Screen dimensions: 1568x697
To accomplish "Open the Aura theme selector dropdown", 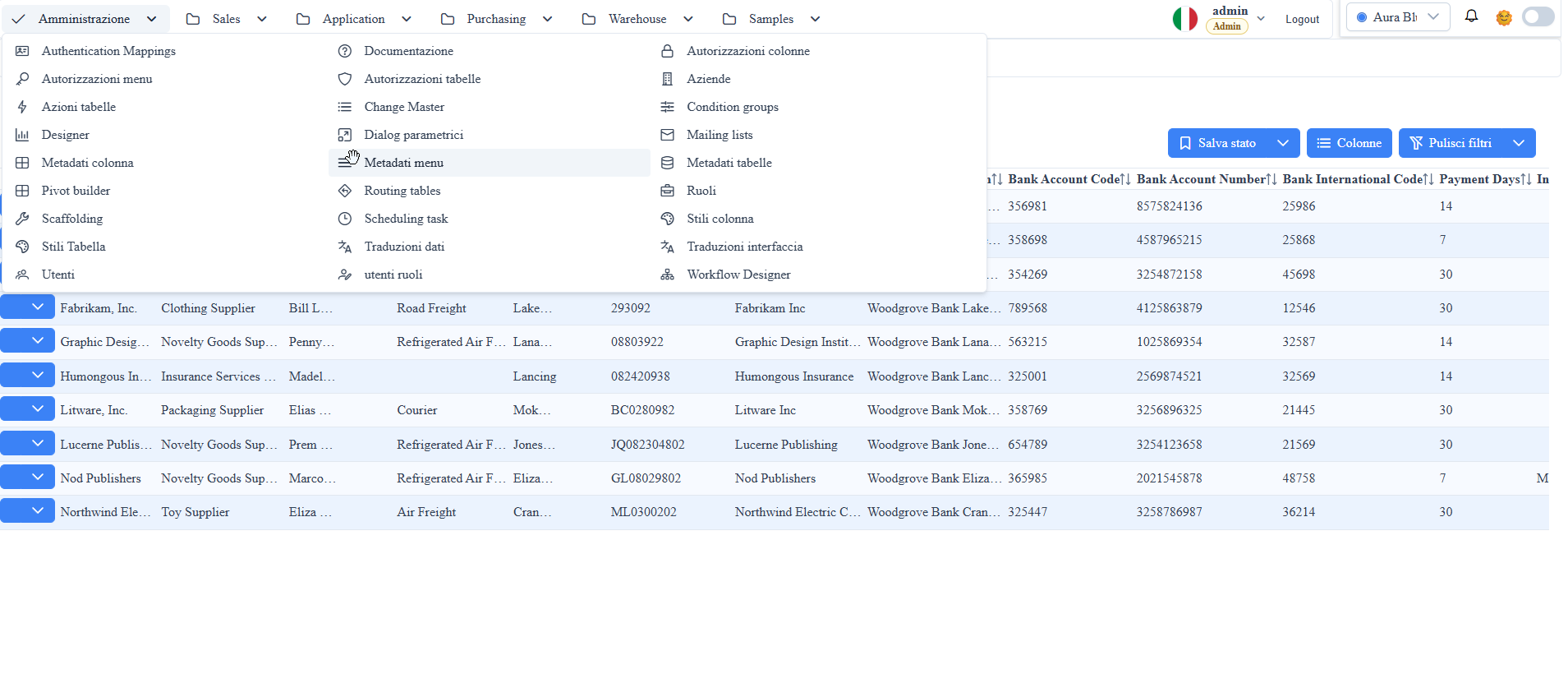I will [1398, 17].
